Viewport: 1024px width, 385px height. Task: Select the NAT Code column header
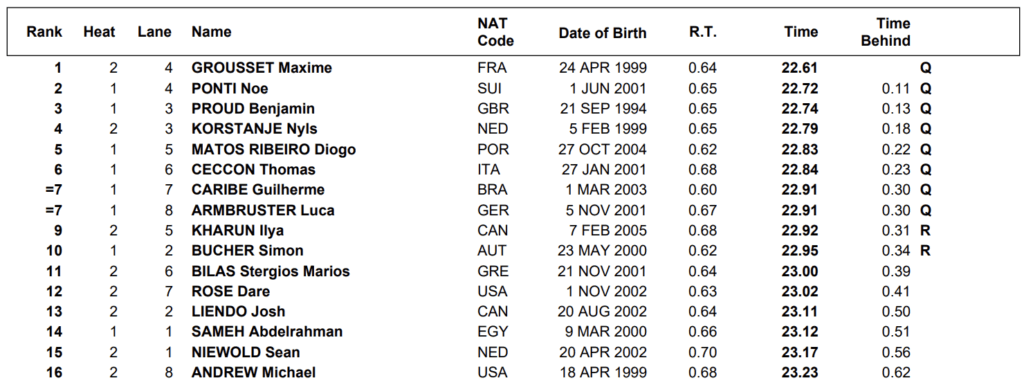495,32
